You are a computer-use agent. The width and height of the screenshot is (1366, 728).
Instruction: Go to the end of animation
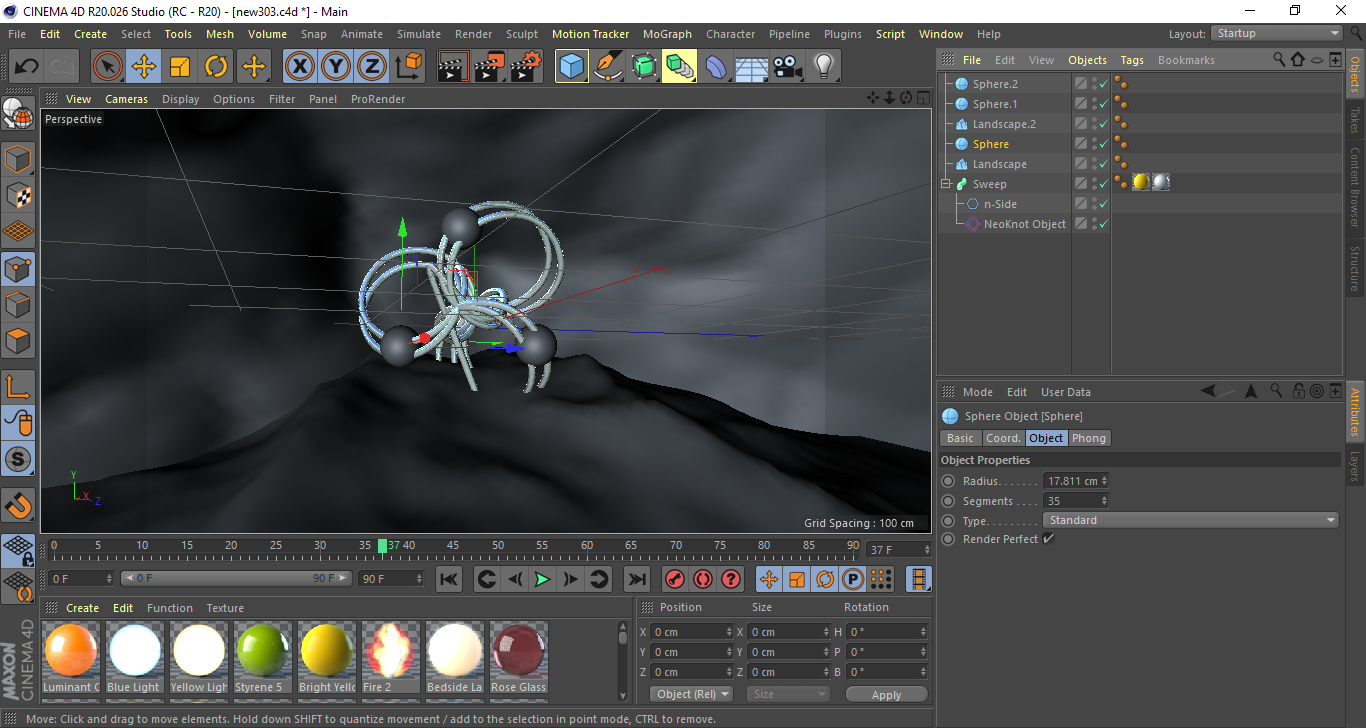637,579
